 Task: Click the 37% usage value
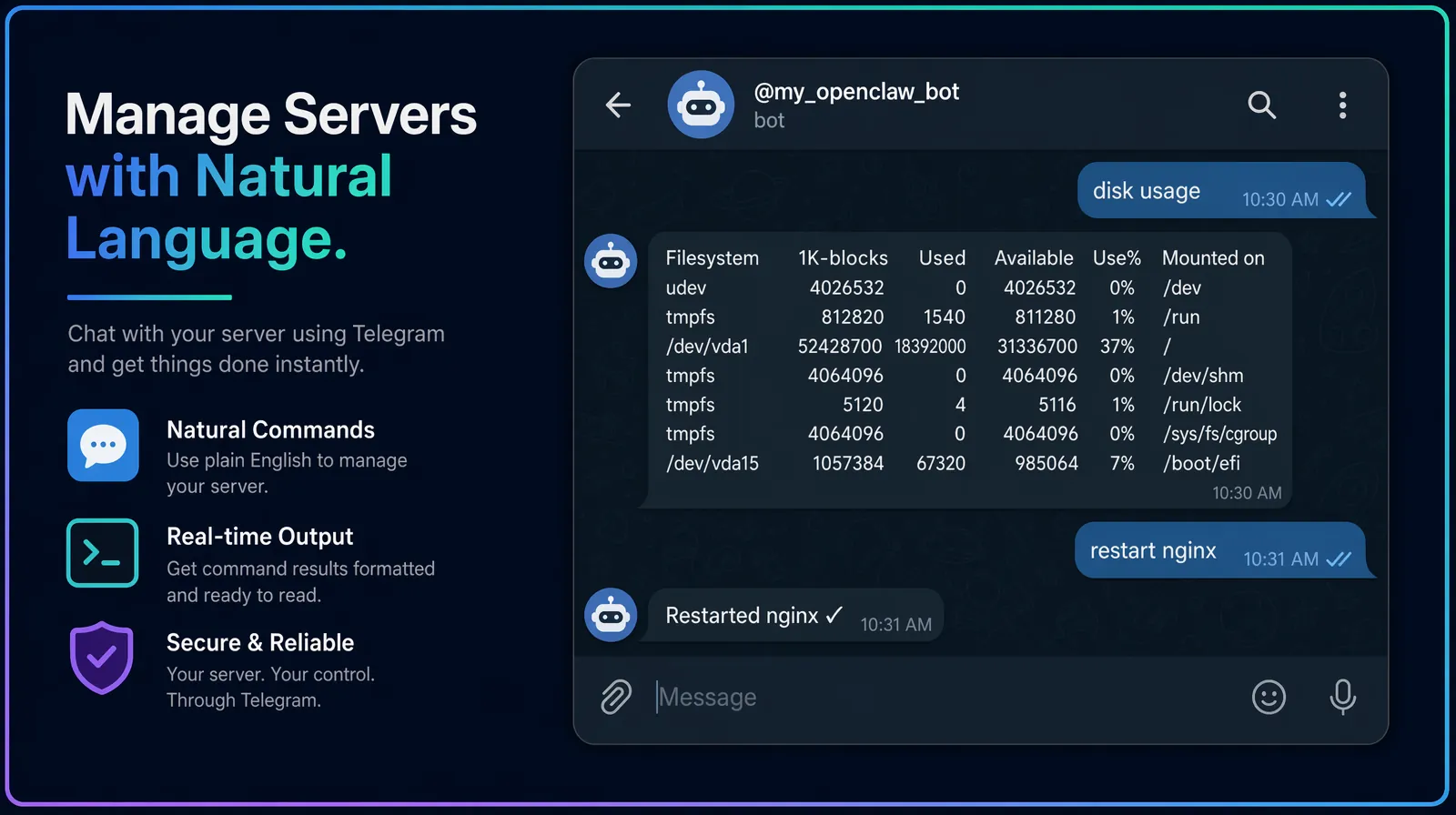(x=1117, y=347)
